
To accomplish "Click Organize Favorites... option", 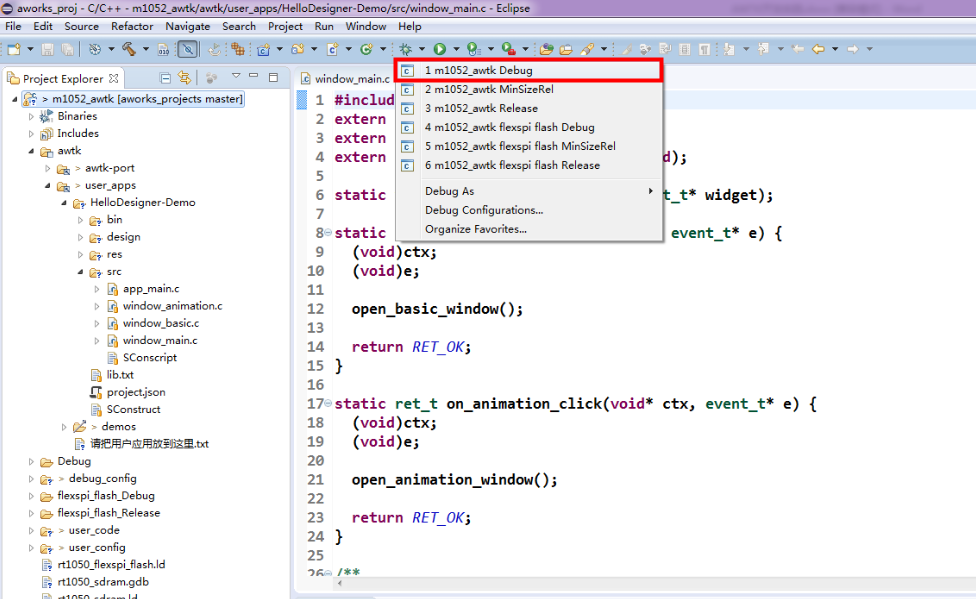I will 475,229.
